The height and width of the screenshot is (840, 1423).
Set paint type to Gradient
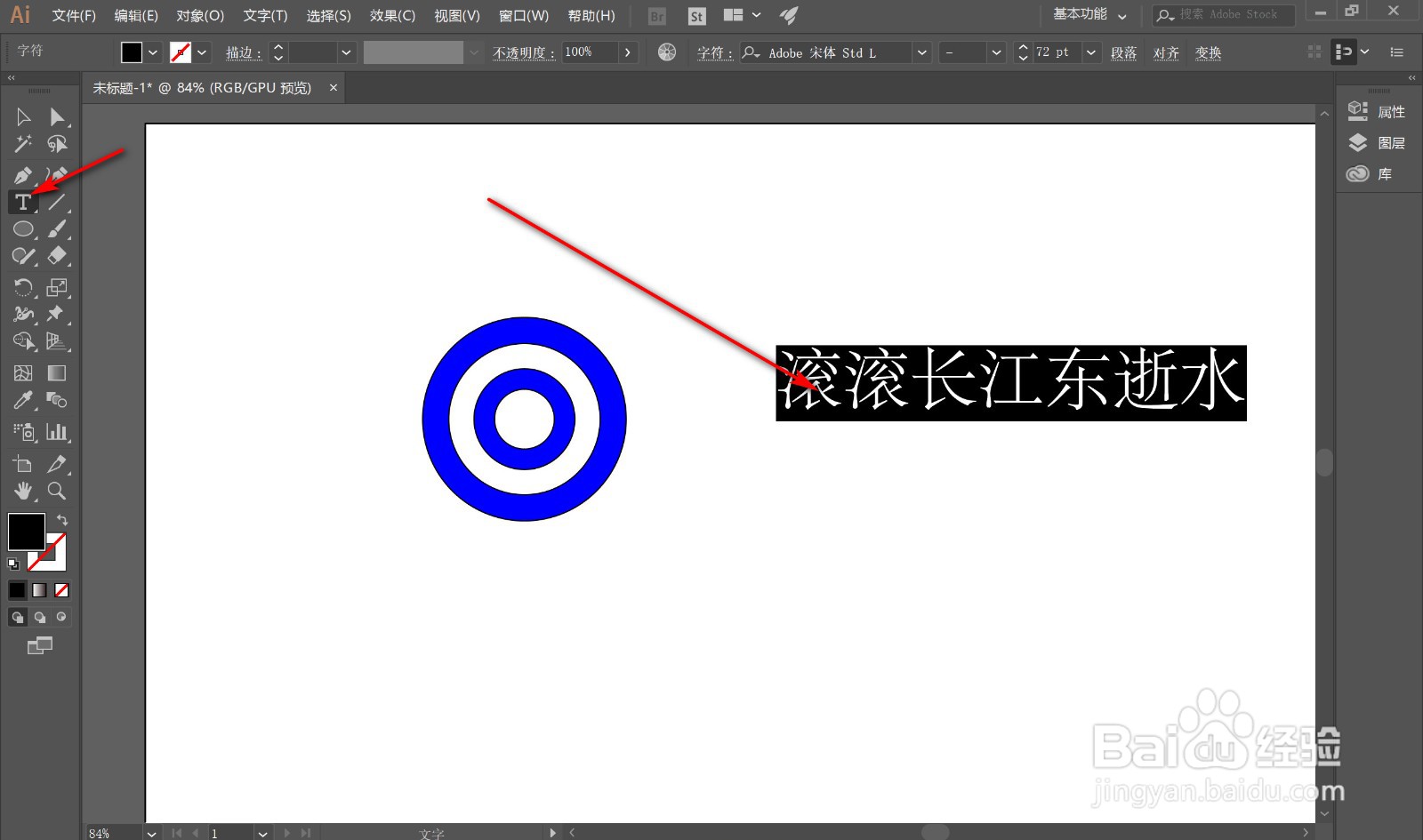(40, 590)
